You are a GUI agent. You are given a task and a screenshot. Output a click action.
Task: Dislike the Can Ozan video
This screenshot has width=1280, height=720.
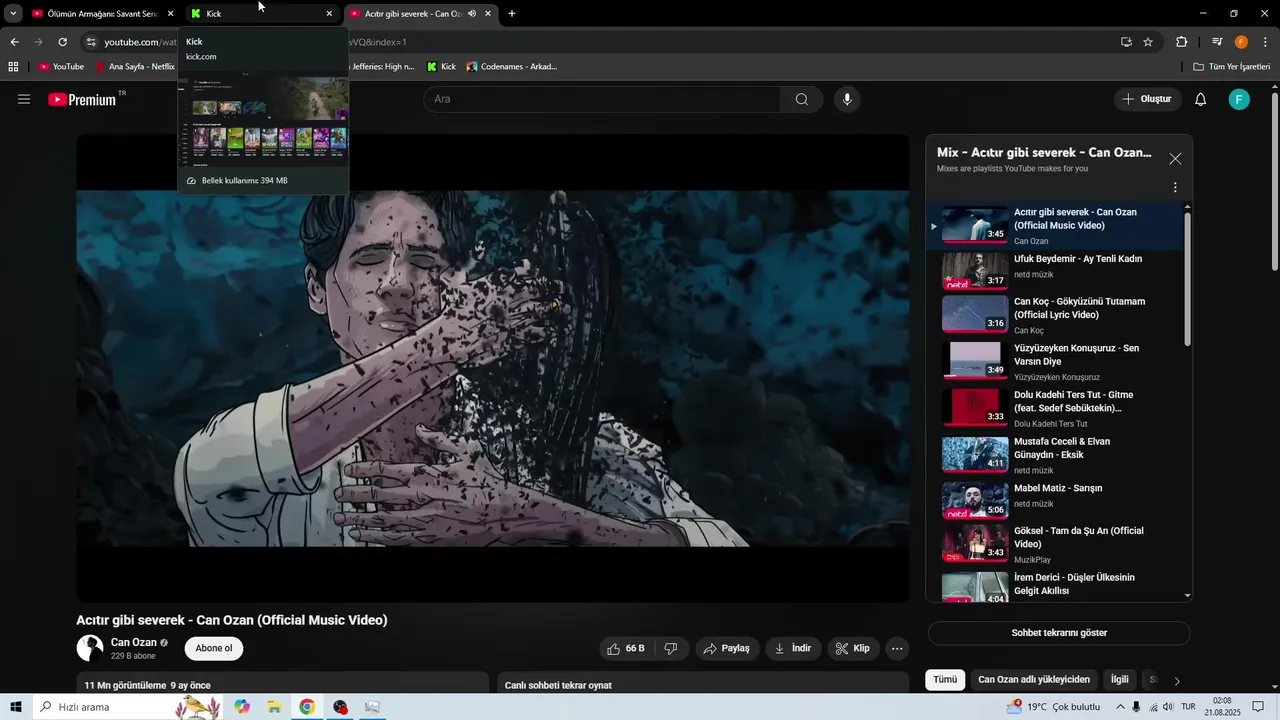tap(671, 648)
